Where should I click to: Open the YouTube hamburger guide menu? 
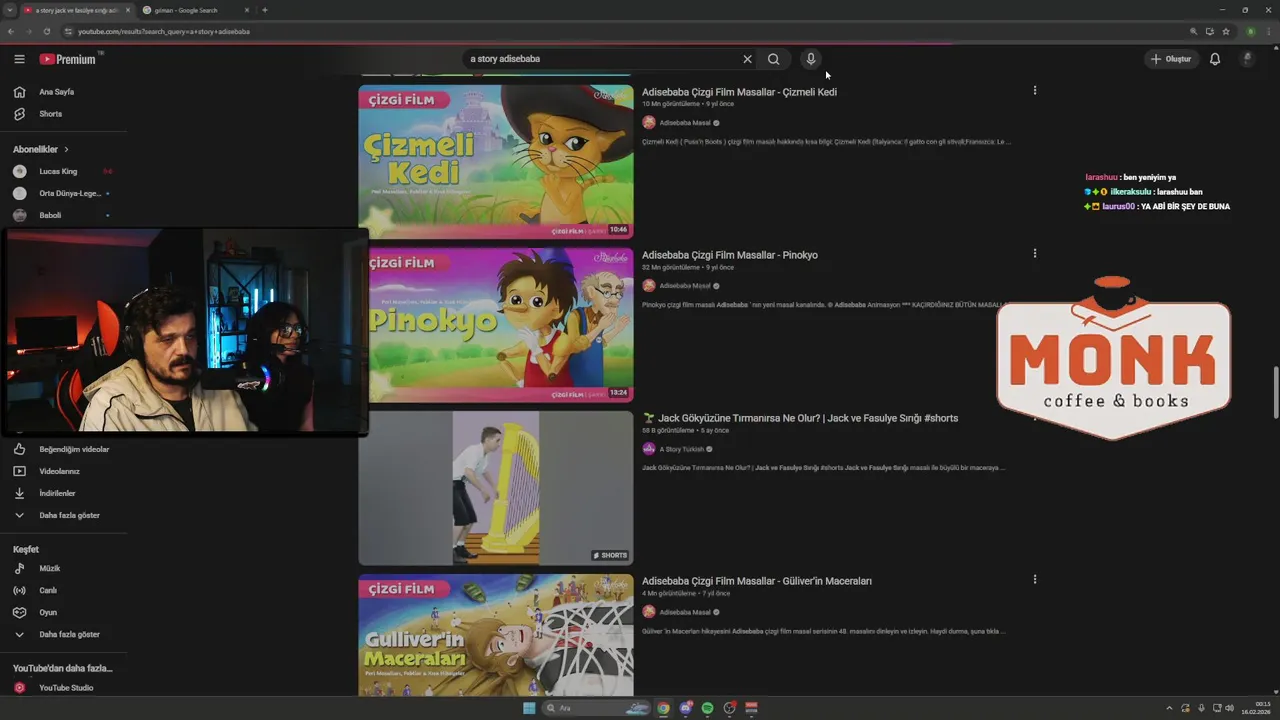point(19,59)
